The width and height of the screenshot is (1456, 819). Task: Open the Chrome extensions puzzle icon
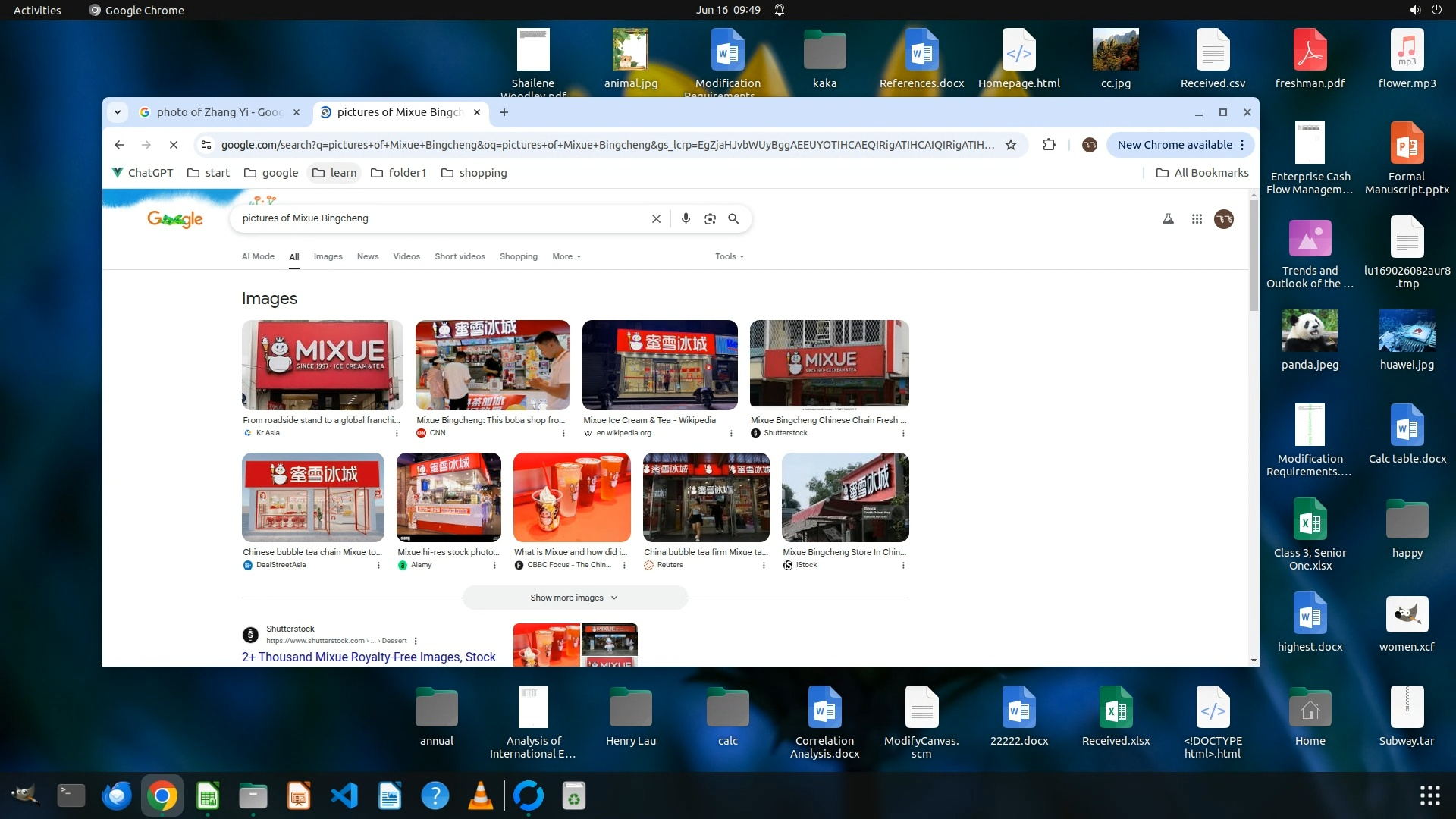point(1049,145)
